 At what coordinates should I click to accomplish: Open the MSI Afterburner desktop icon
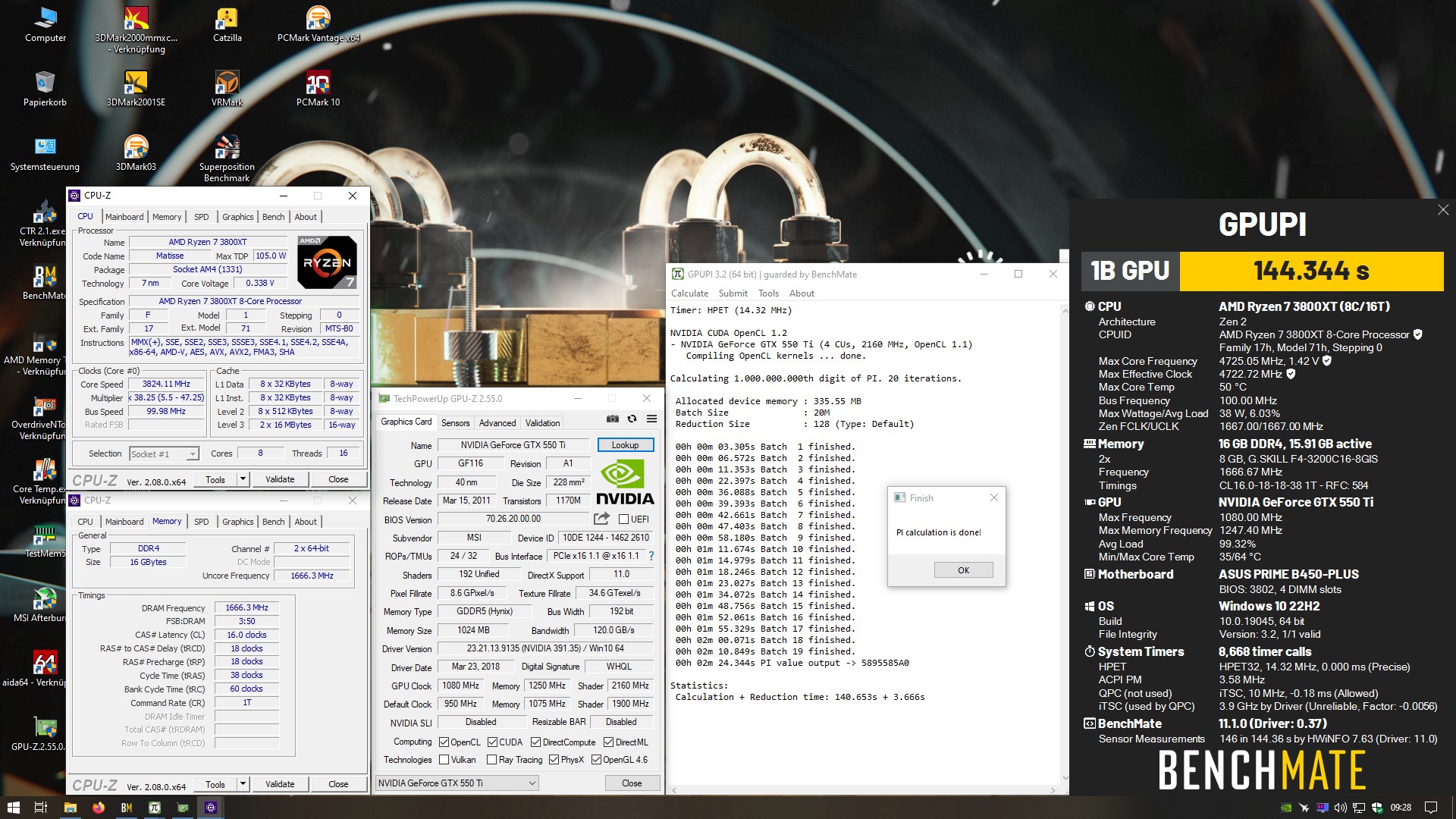pyautogui.click(x=43, y=604)
